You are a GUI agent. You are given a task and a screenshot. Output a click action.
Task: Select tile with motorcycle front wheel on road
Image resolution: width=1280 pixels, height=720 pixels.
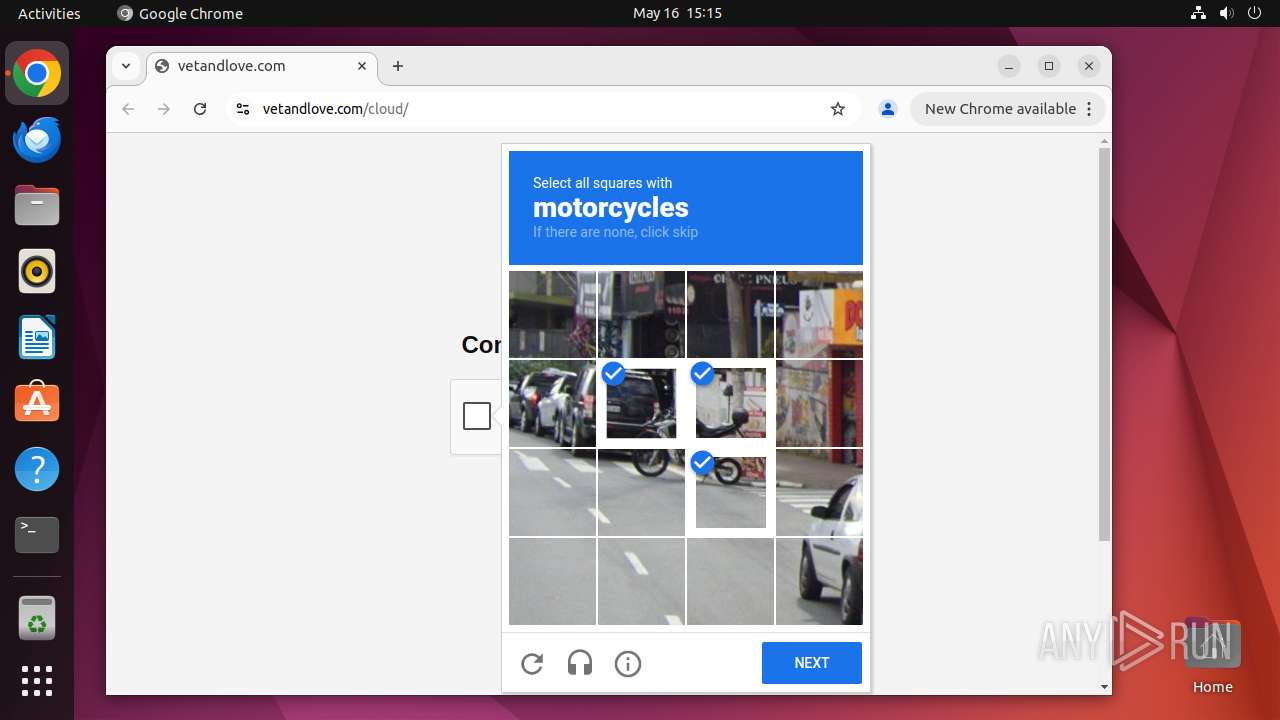coord(641,492)
